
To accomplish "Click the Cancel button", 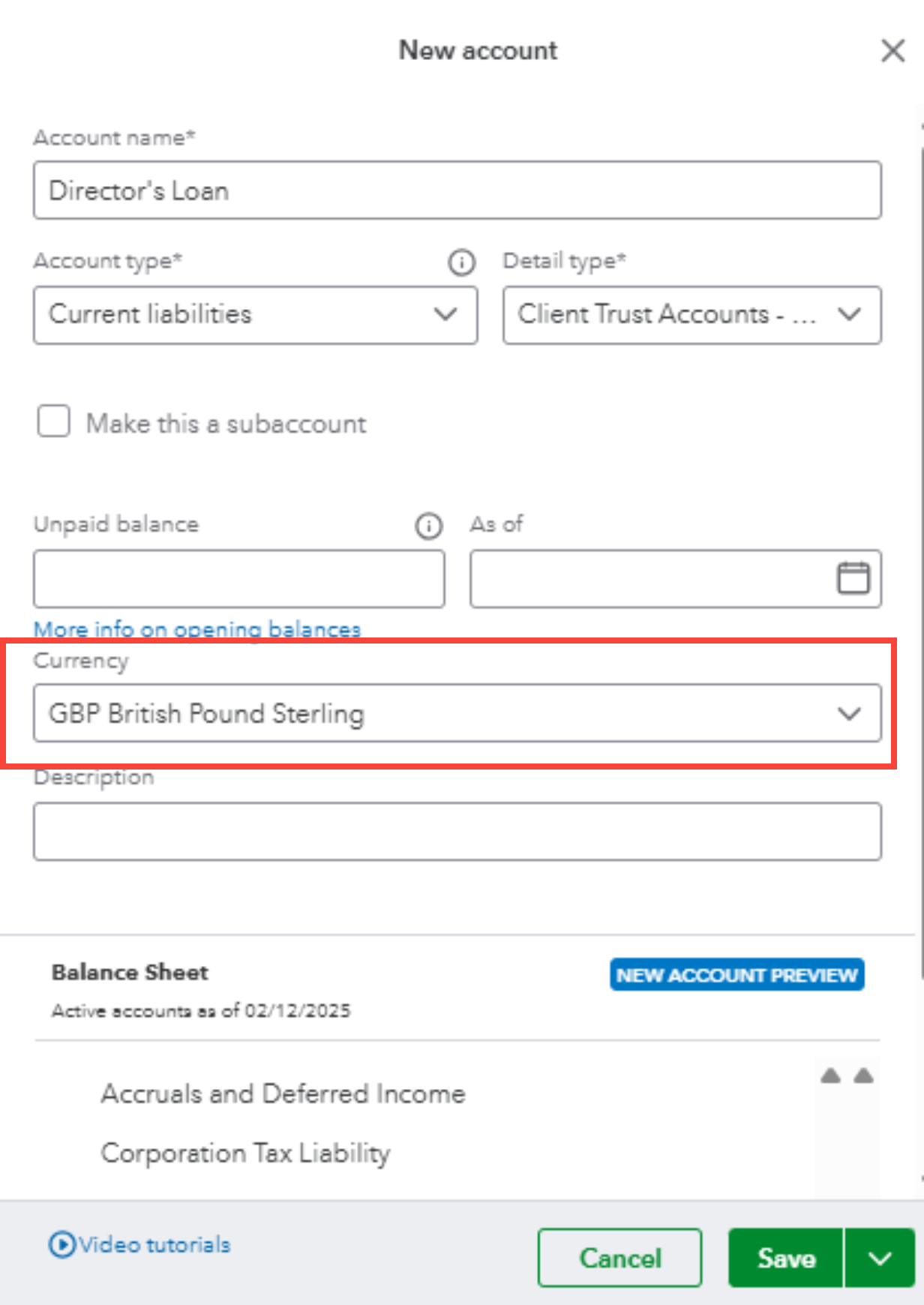I will pyautogui.click(x=619, y=1258).
